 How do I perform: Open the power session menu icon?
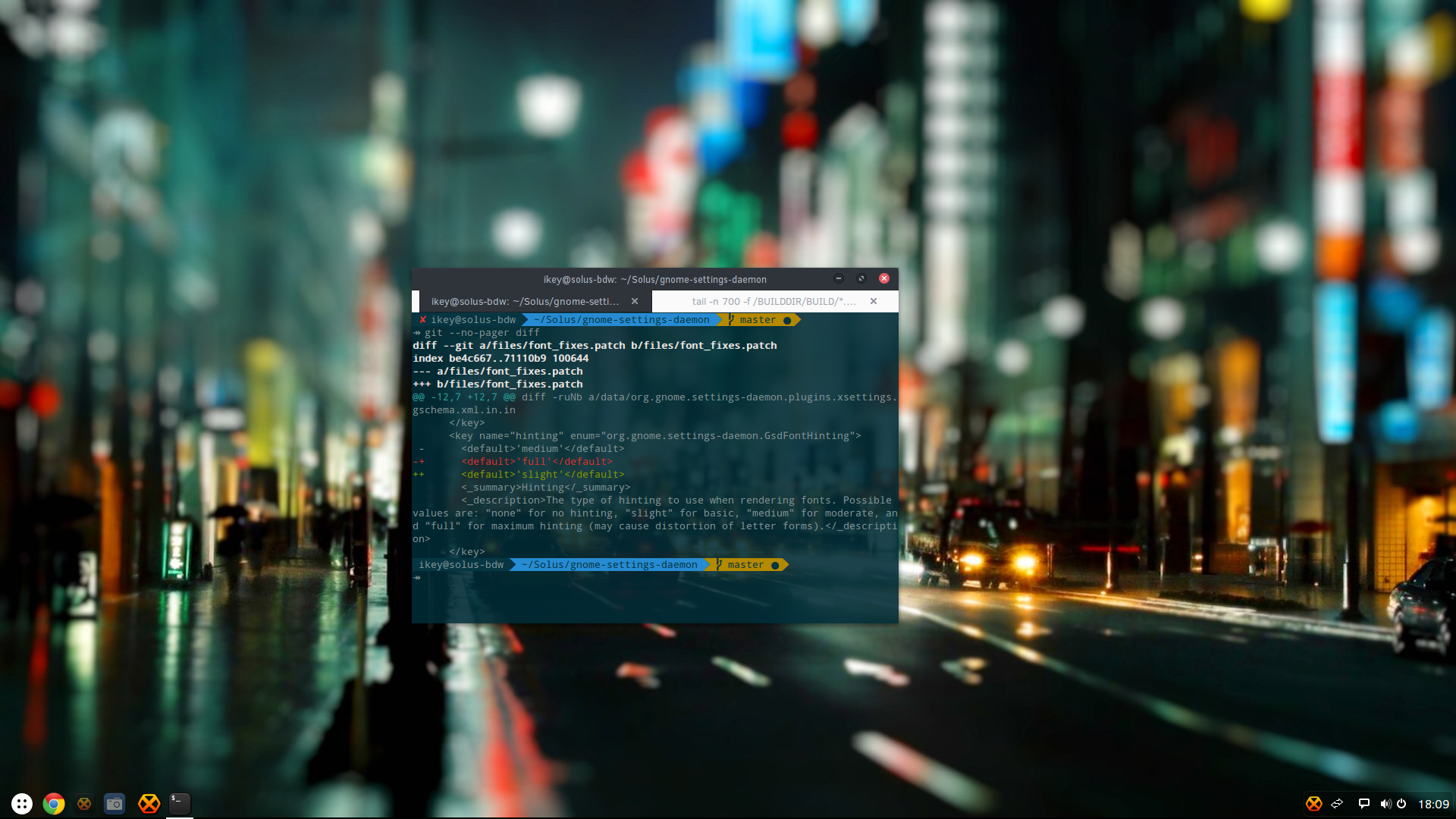point(1401,804)
